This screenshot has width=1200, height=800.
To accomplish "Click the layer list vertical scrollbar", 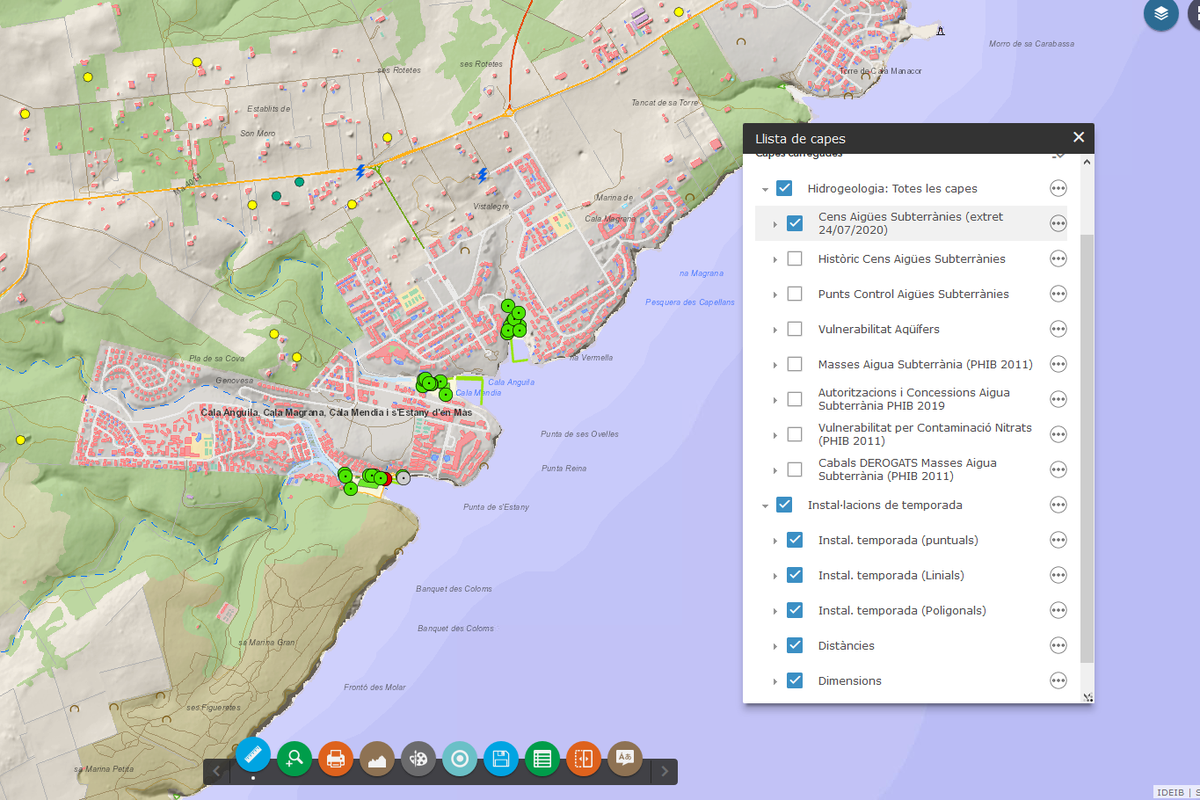I will click(x=1088, y=448).
